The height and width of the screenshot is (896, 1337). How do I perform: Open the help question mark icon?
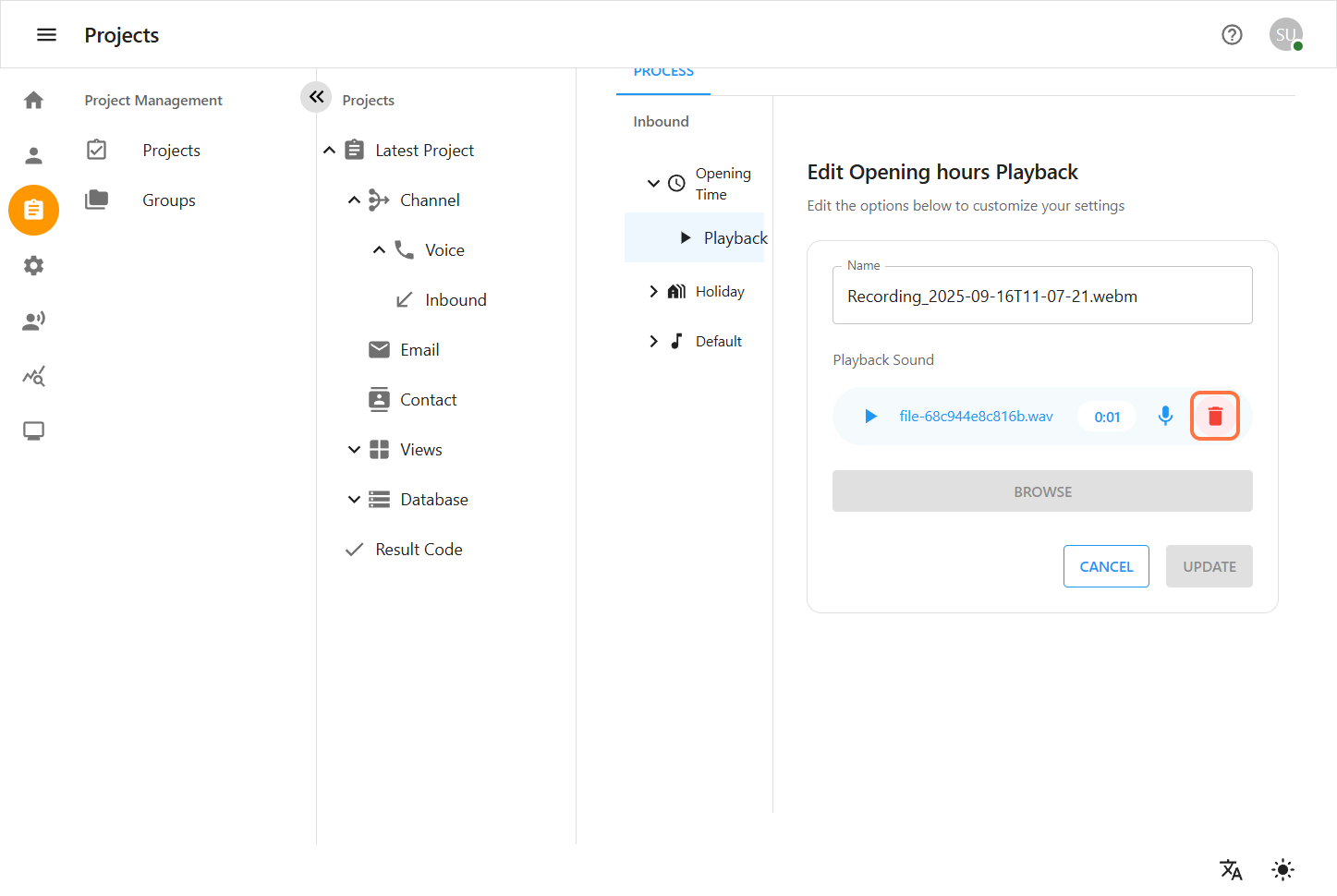(x=1232, y=35)
